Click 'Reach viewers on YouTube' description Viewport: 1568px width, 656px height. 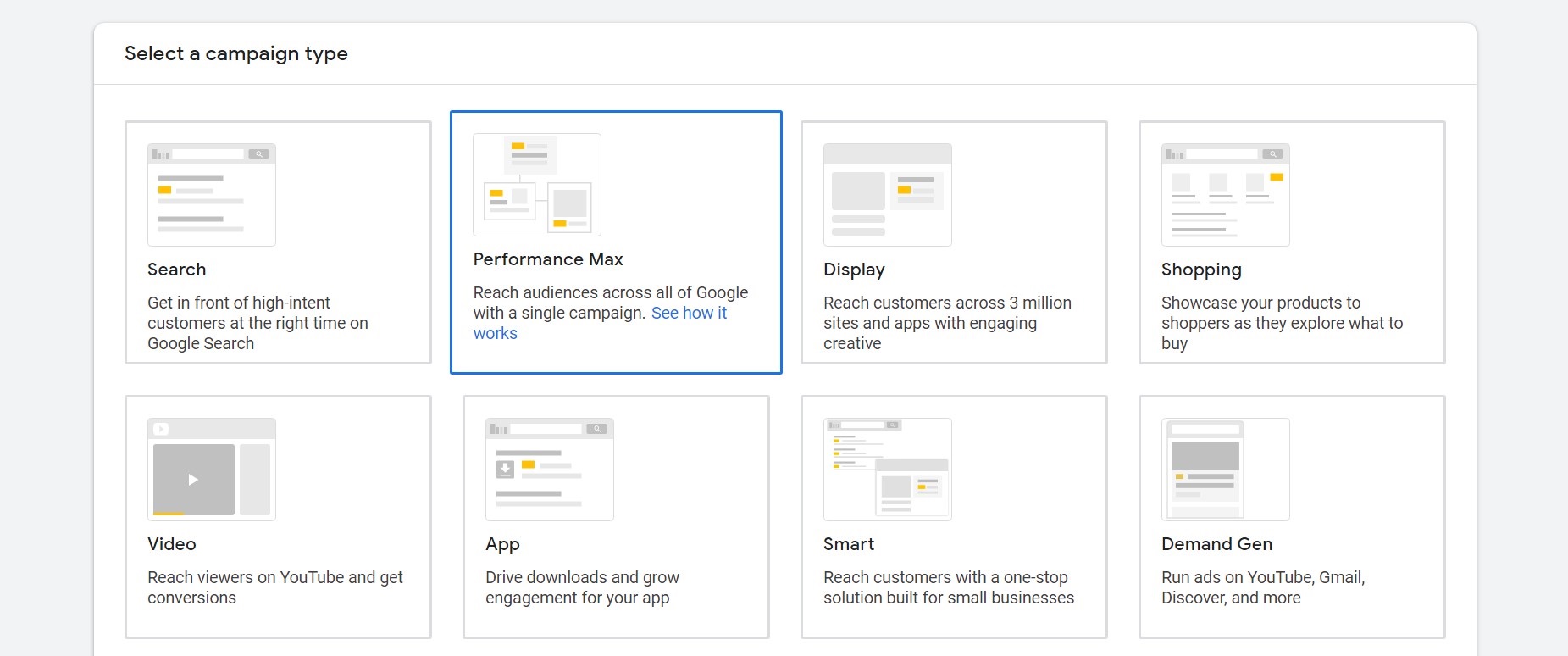[x=275, y=587]
